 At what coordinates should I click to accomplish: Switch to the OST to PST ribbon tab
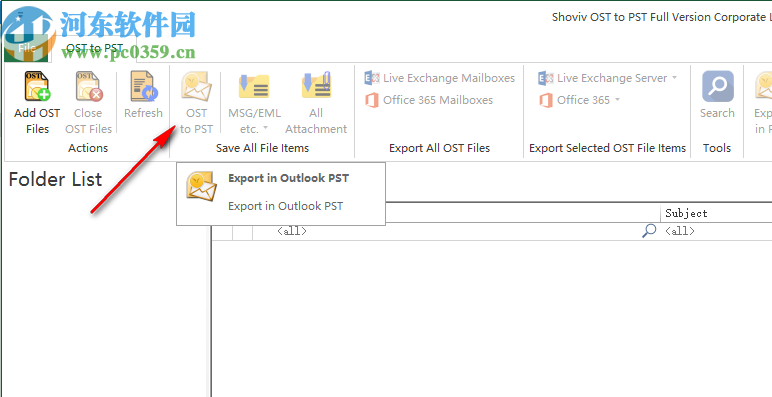(x=95, y=48)
